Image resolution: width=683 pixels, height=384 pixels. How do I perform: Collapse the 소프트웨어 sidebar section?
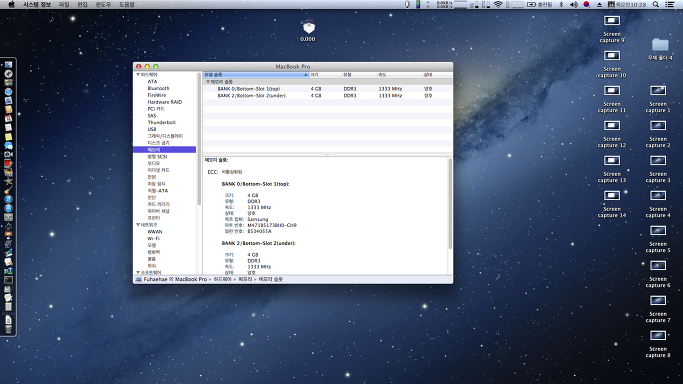point(138,273)
